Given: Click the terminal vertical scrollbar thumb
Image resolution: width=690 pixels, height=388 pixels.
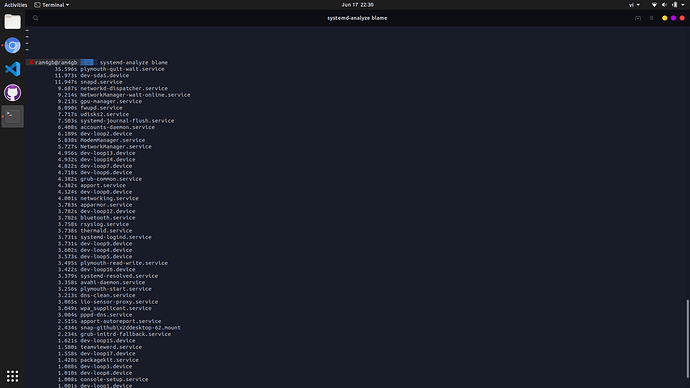Looking at the screenshot, I should [x=687, y=338].
